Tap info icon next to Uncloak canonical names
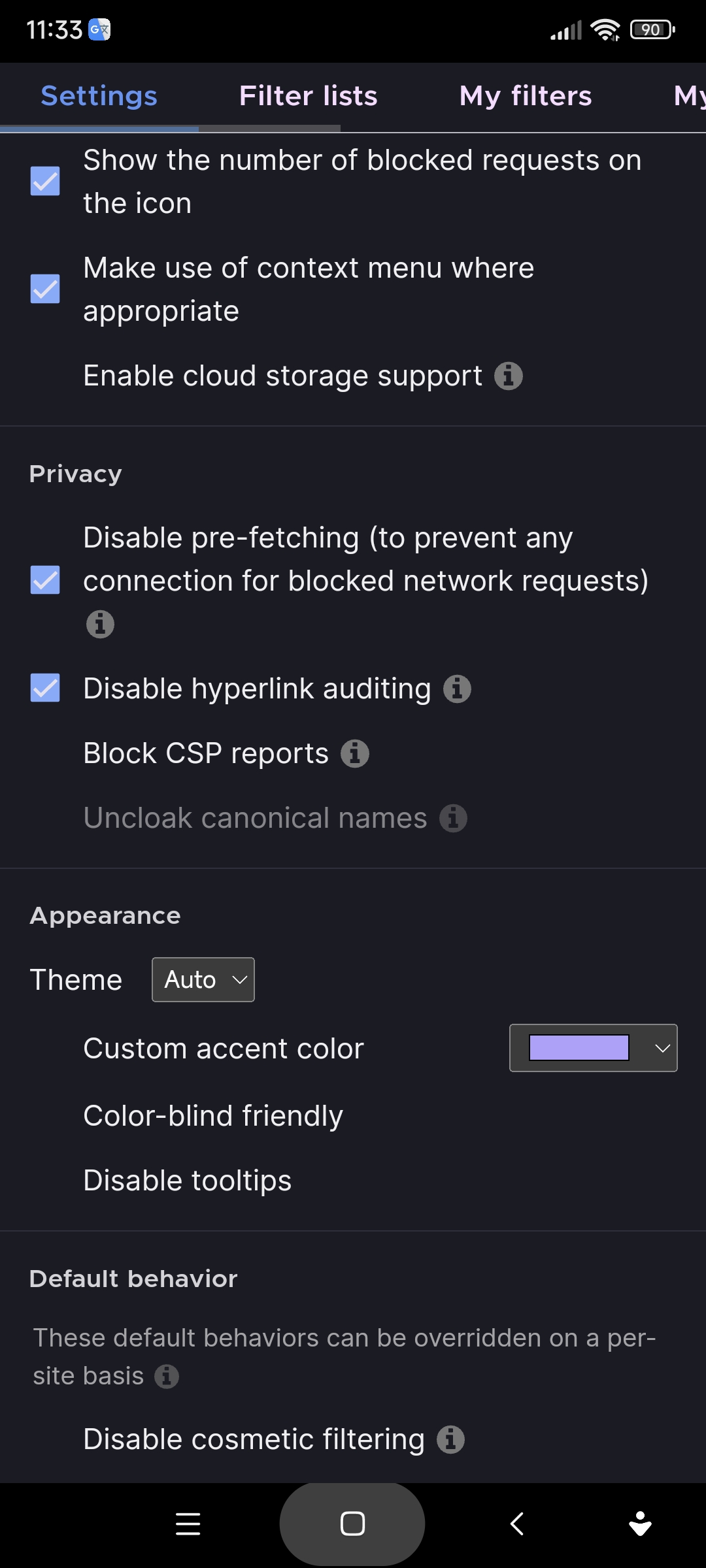This screenshot has width=706, height=1568. (454, 817)
